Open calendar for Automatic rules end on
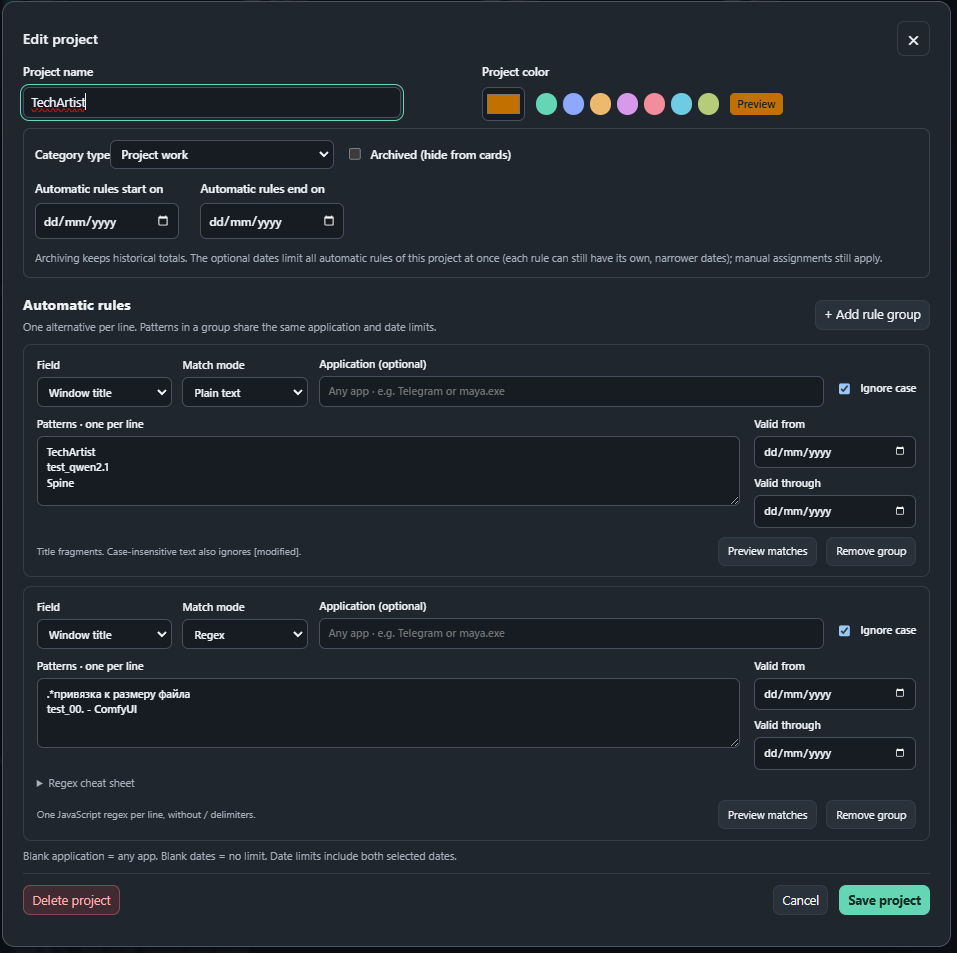 point(329,221)
